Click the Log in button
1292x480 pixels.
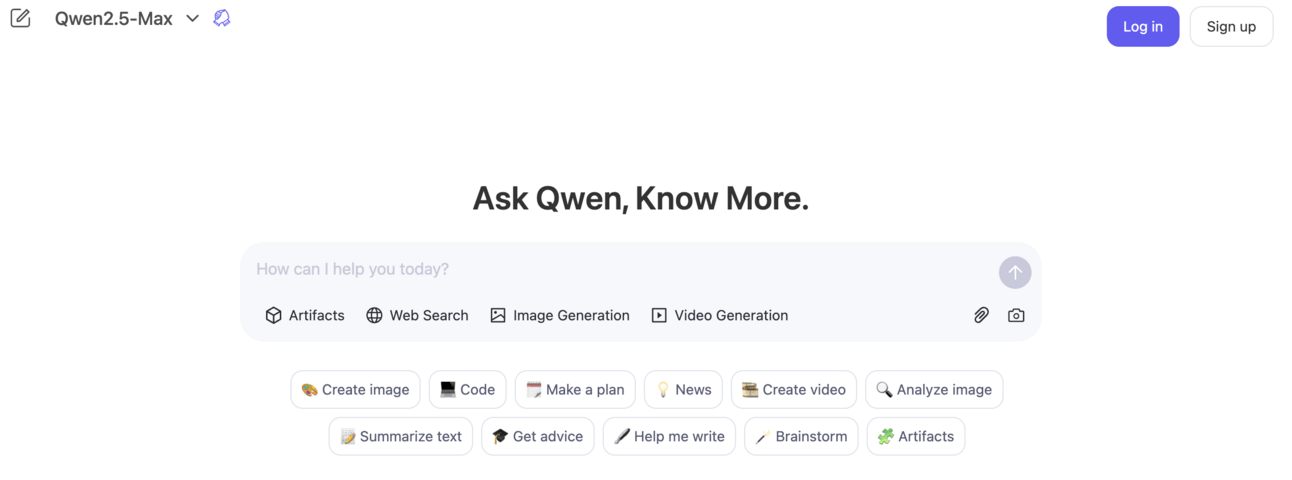coord(1143,27)
